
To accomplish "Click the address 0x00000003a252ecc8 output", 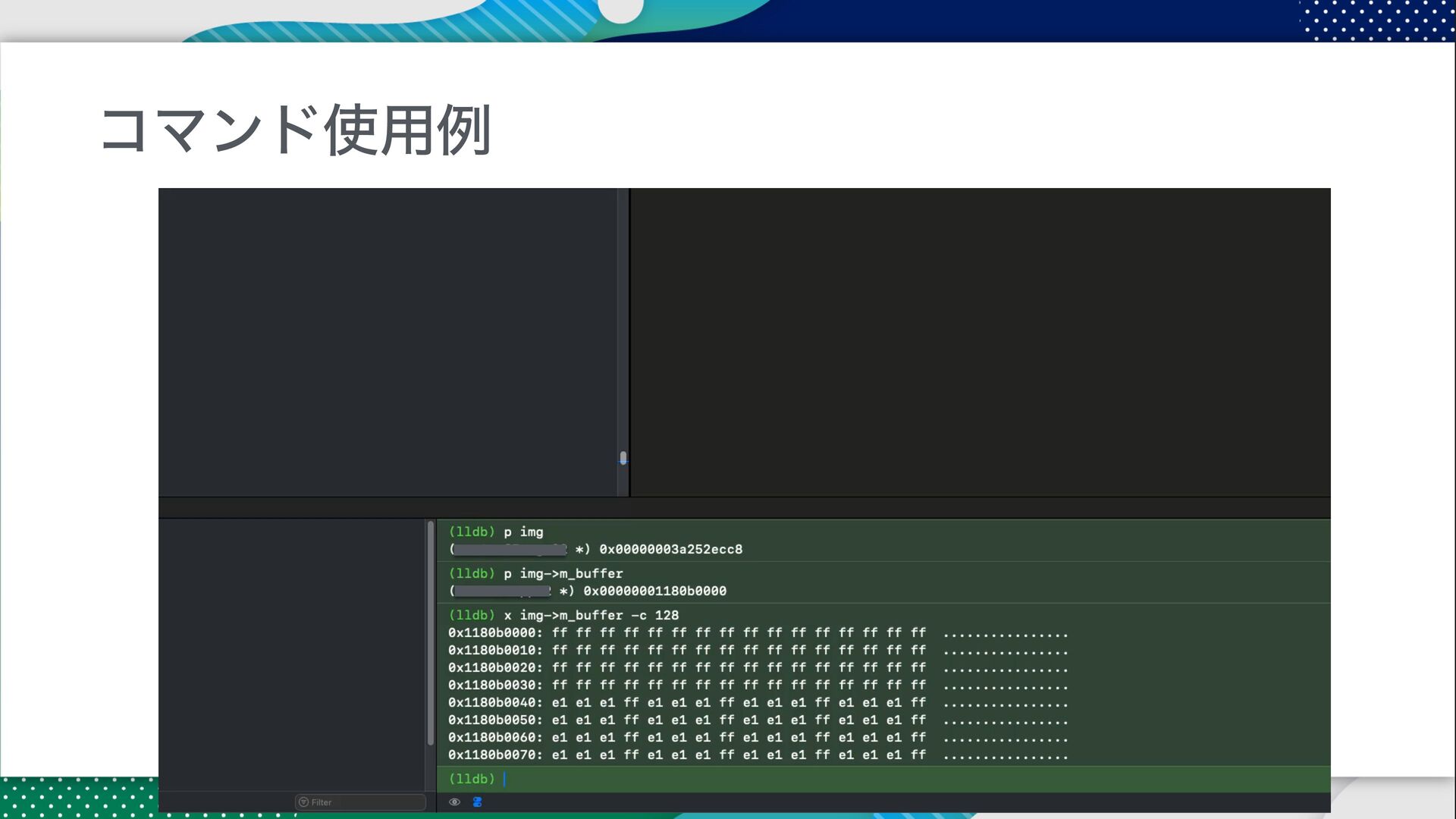I will point(670,550).
